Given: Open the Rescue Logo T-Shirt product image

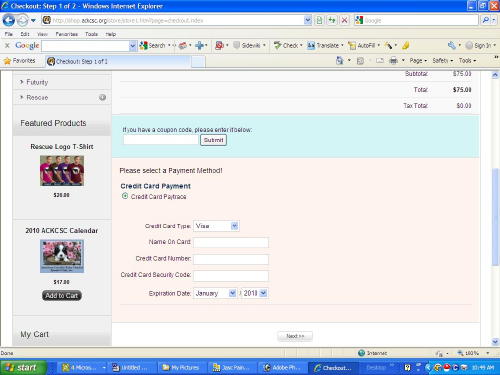Looking at the screenshot, I should pos(62,171).
